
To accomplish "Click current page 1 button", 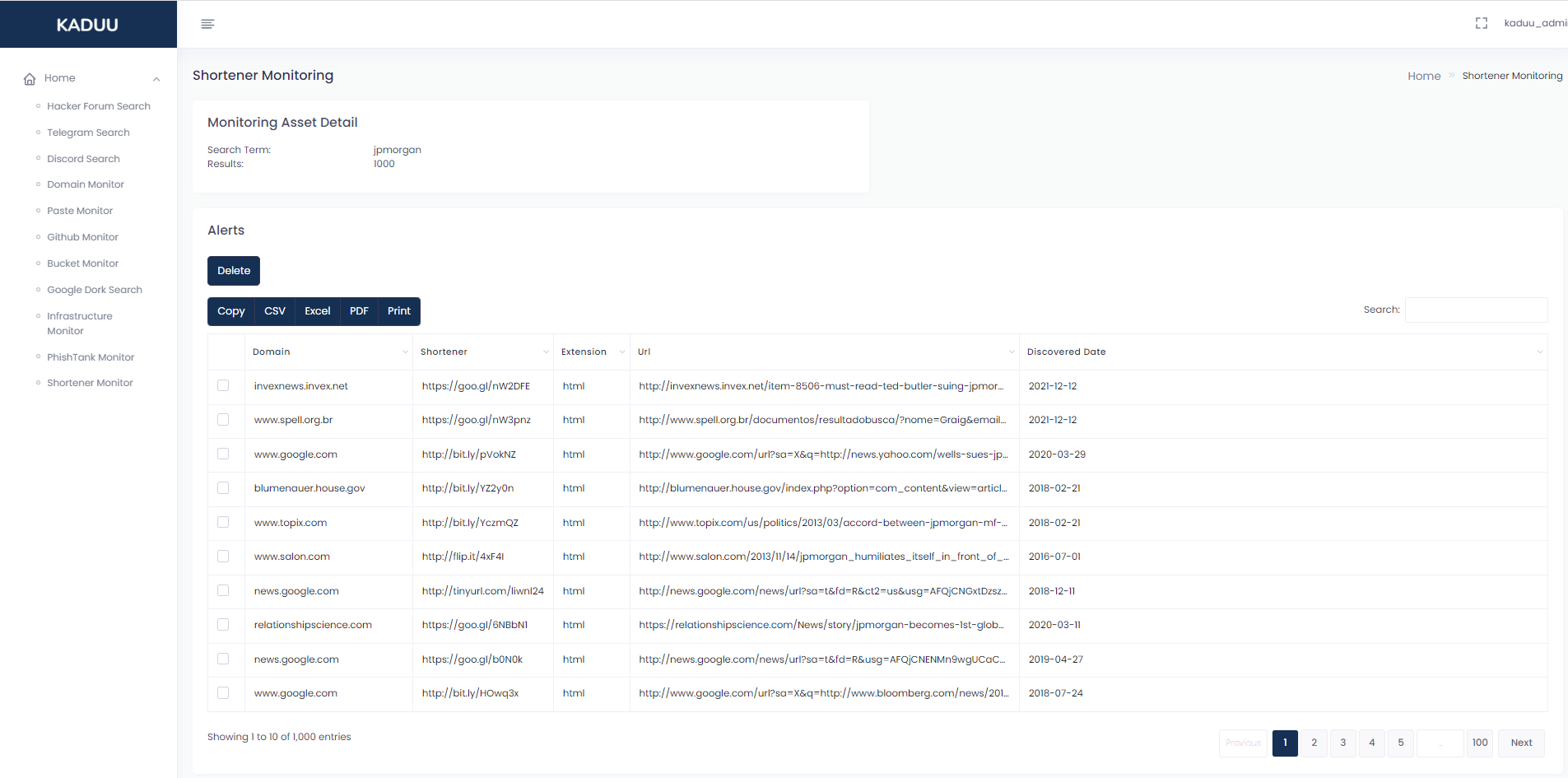I will coord(1285,743).
